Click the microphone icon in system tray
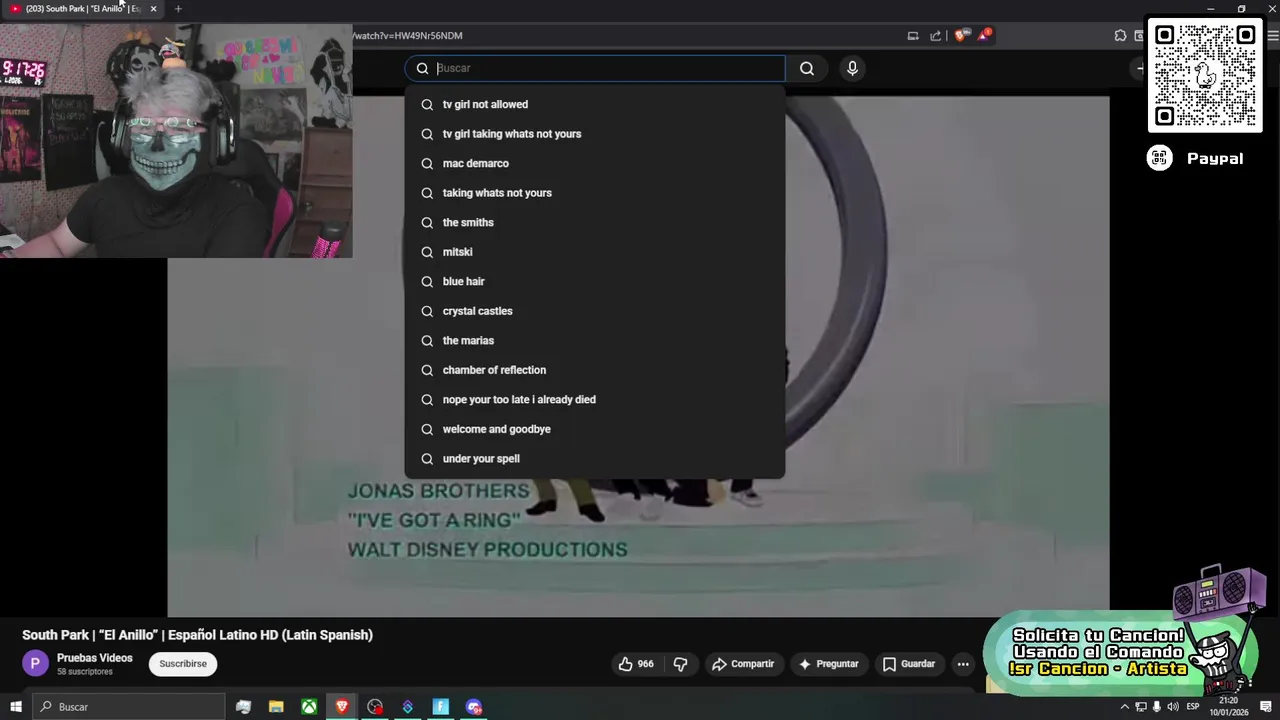 click(x=1157, y=707)
